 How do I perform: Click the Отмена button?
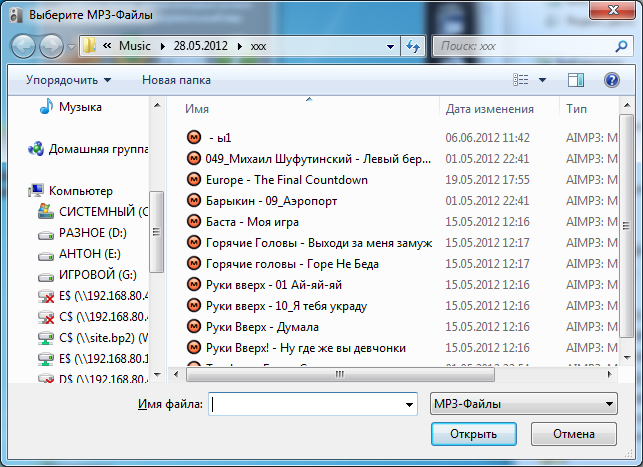click(574, 434)
